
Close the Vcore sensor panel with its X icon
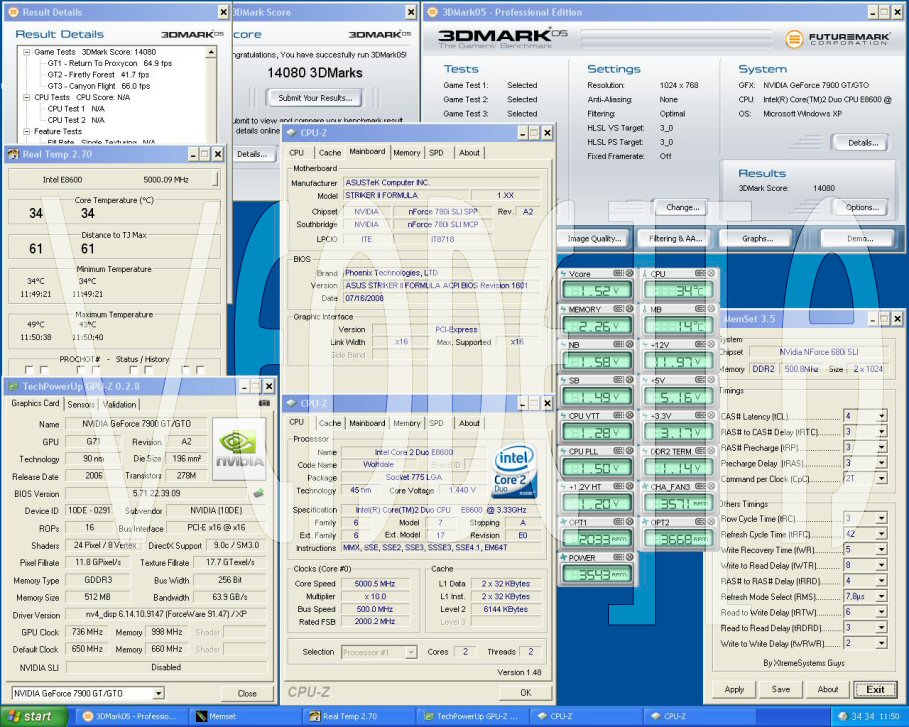(629, 273)
